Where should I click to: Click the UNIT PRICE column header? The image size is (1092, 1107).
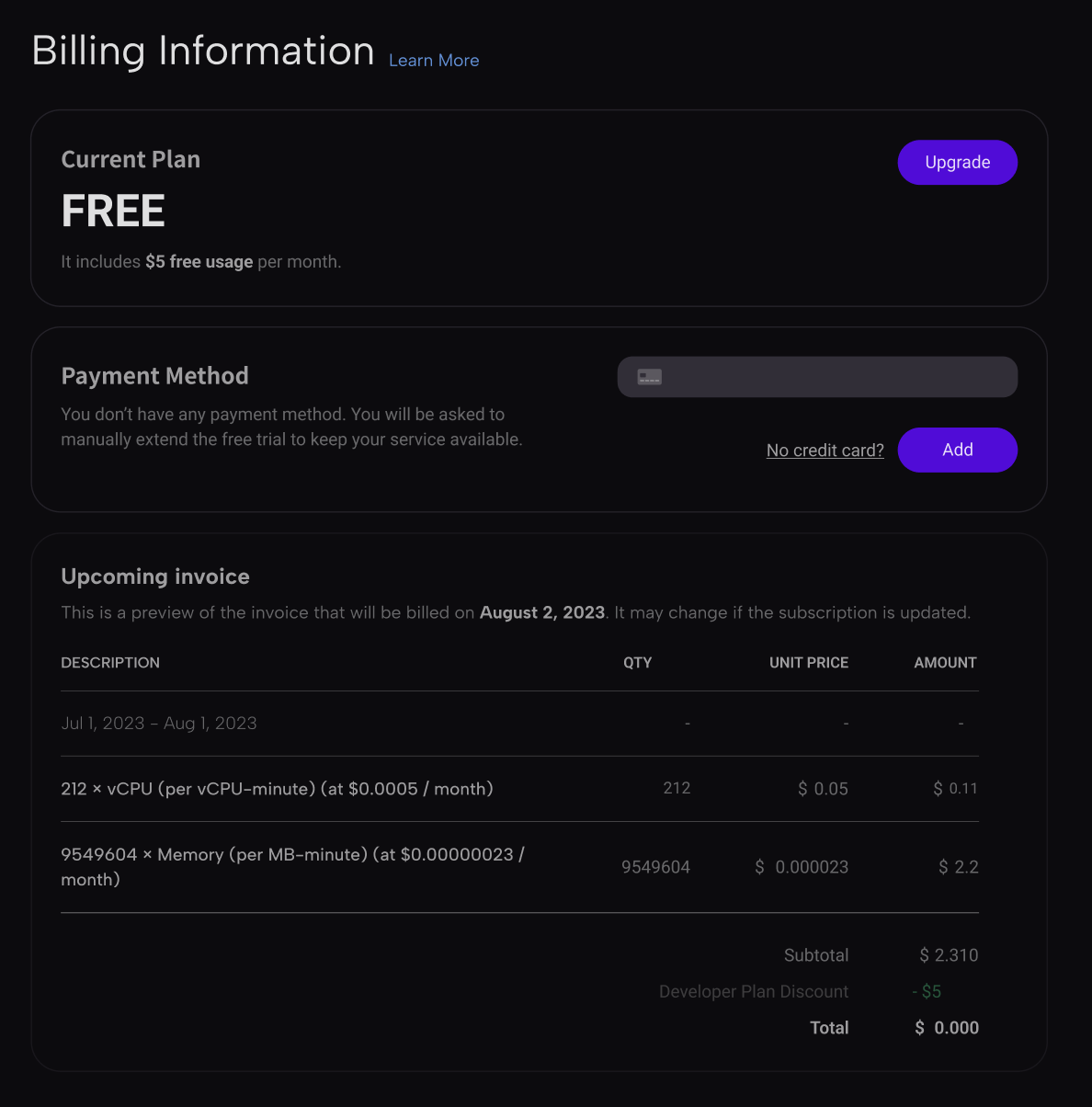tap(809, 663)
